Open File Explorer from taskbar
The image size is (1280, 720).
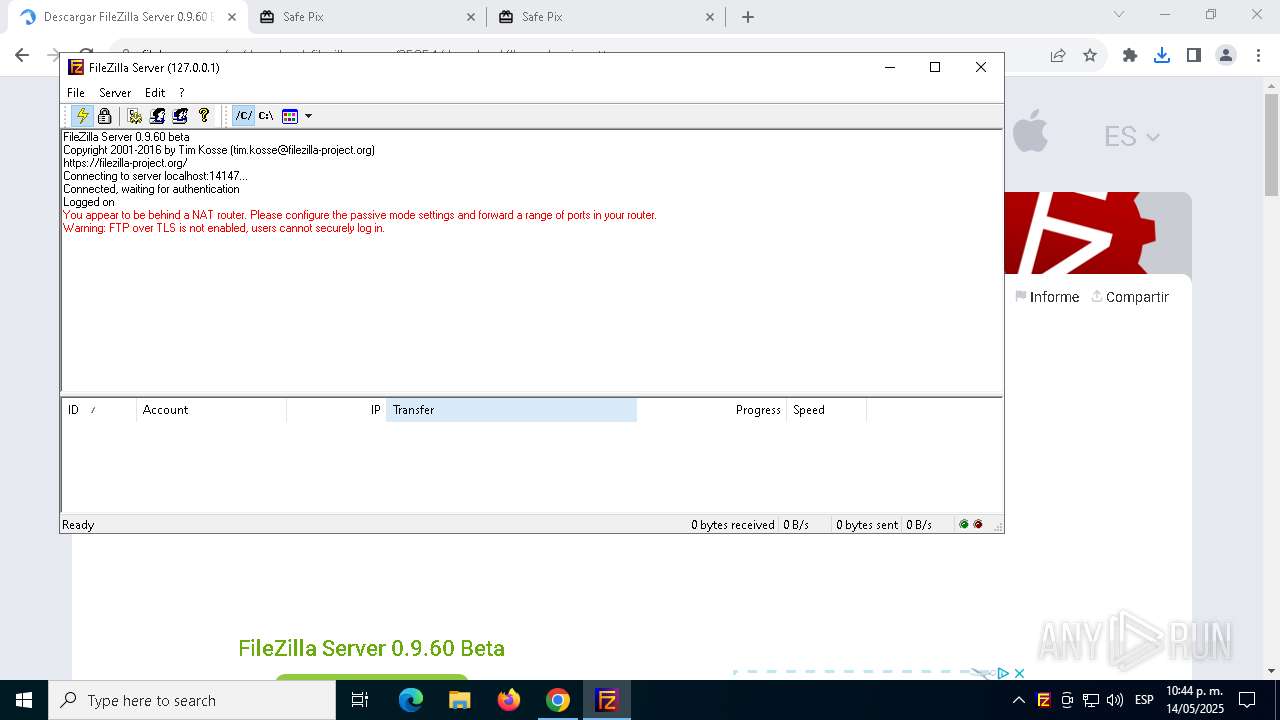pos(459,700)
